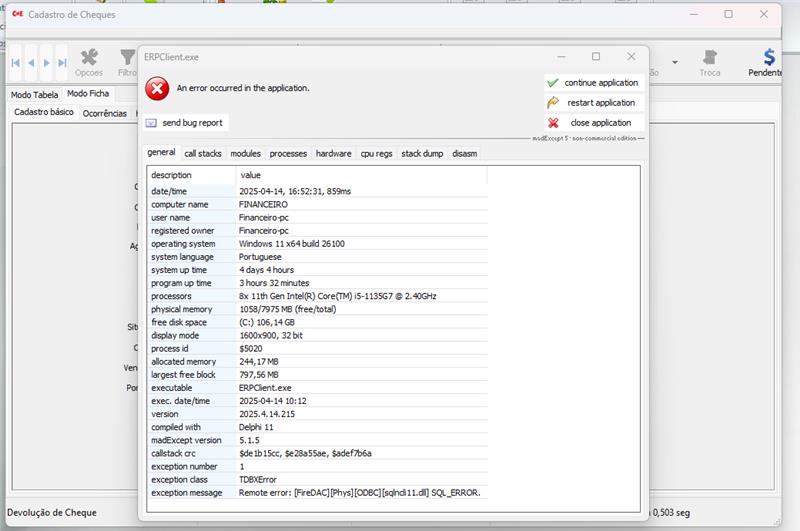The image size is (800, 531).
Task: View the disasm tab
Action: click(464, 153)
